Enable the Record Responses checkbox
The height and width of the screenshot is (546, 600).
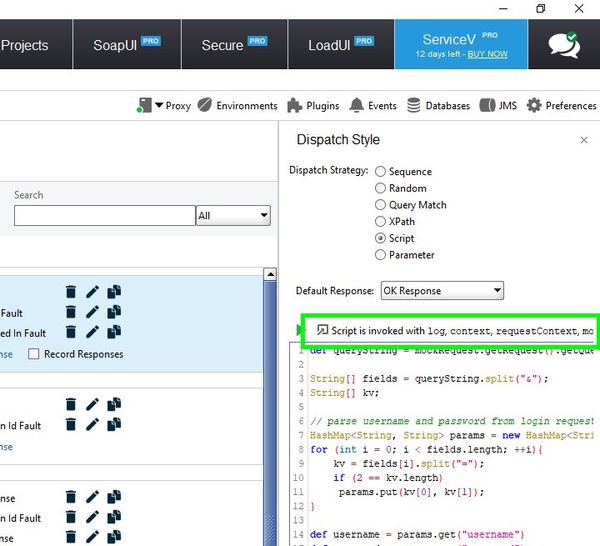coord(34,354)
